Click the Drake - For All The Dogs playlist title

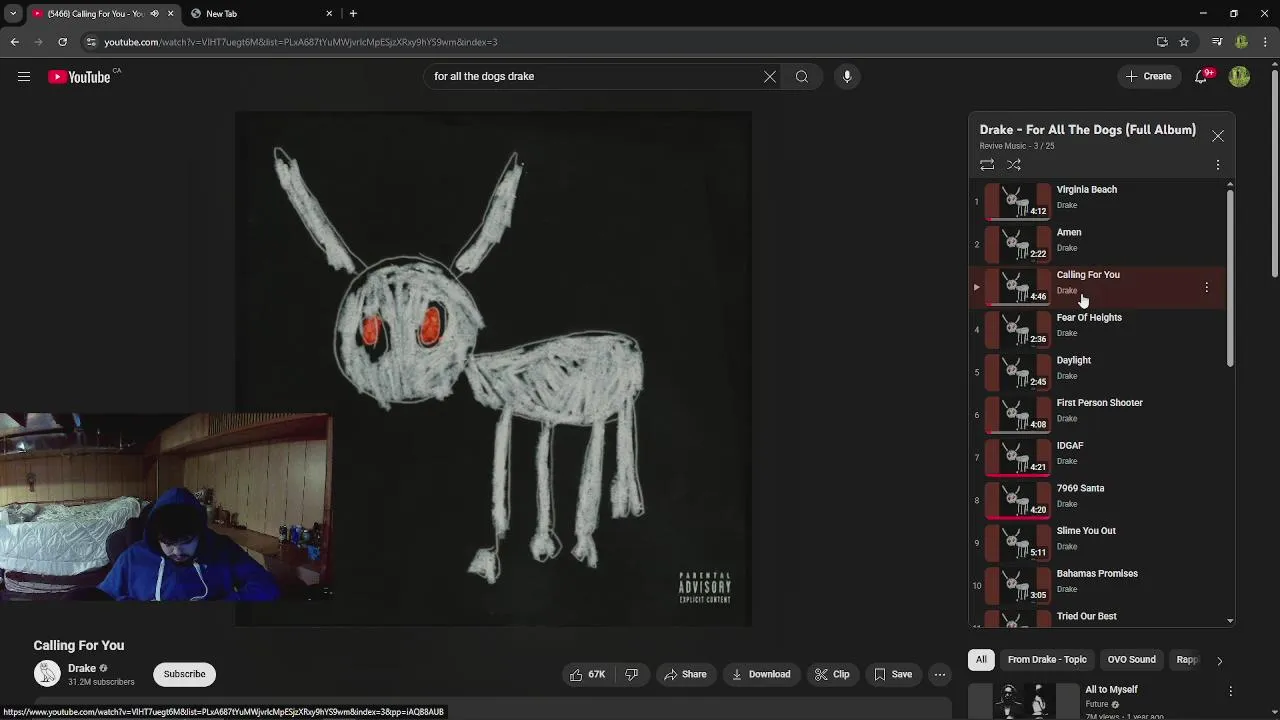(x=1087, y=130)
